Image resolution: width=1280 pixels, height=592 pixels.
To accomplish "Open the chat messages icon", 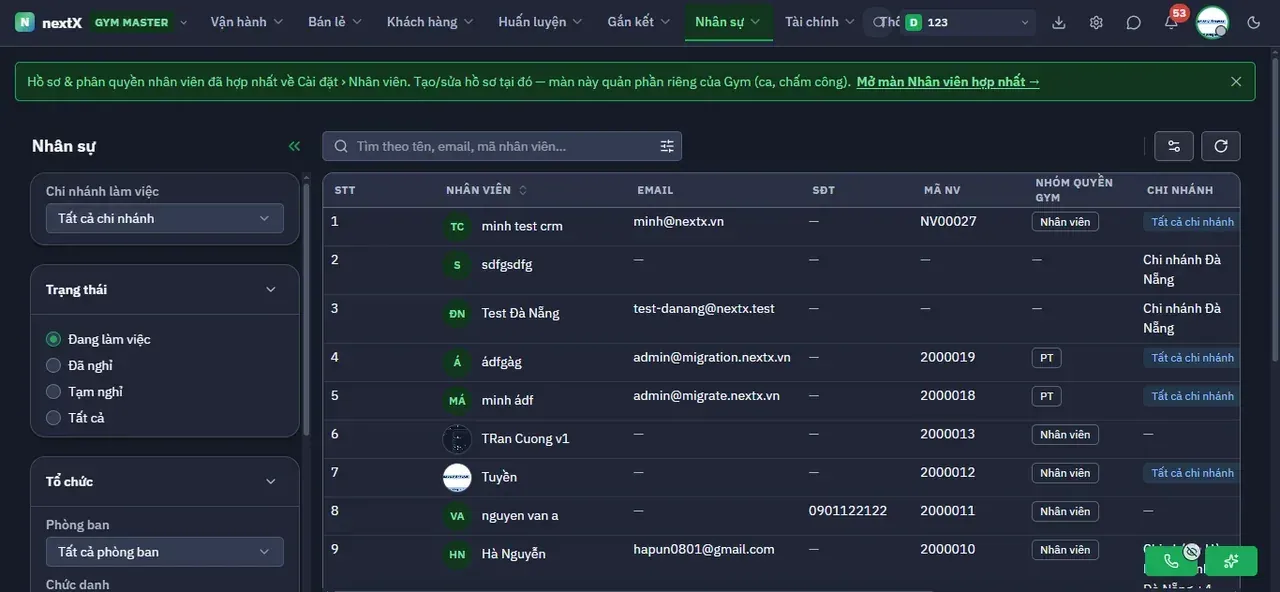I will (x=1133, y=22).
